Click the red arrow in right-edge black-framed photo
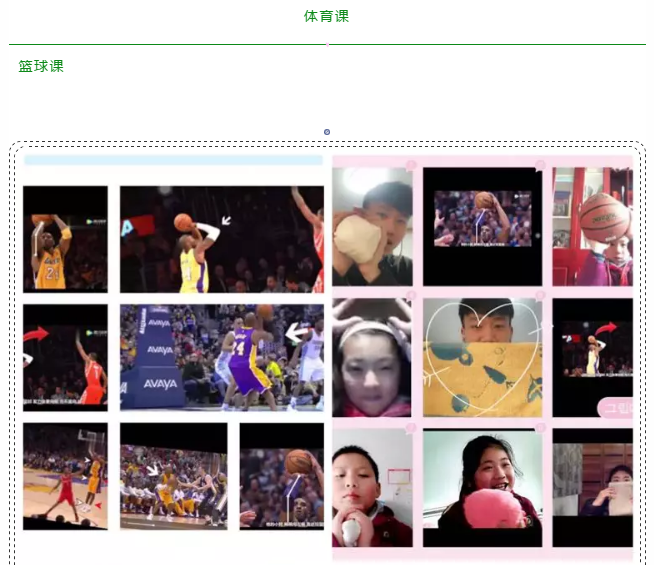 click(606, 328)
